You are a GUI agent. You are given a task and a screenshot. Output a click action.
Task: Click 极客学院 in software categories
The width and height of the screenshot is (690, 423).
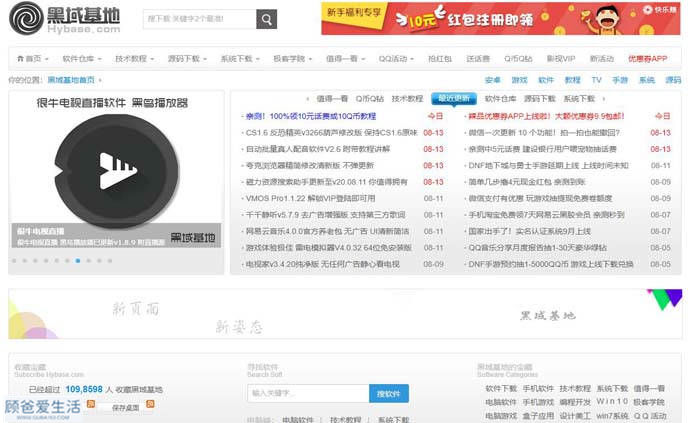pyautogui.click(x=649, y=402)
